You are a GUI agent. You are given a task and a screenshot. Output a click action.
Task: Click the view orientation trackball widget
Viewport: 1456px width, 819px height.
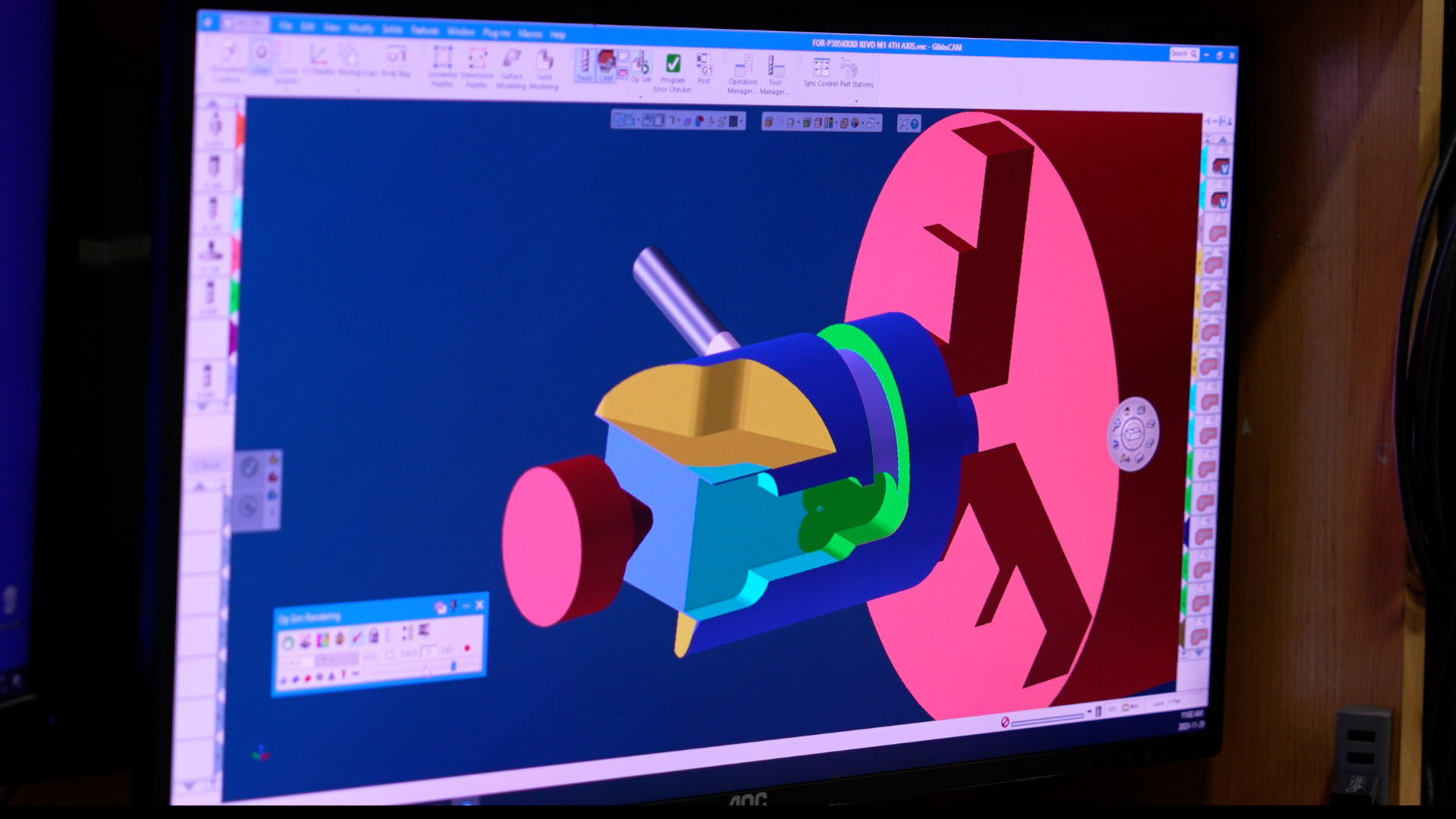1133,434
